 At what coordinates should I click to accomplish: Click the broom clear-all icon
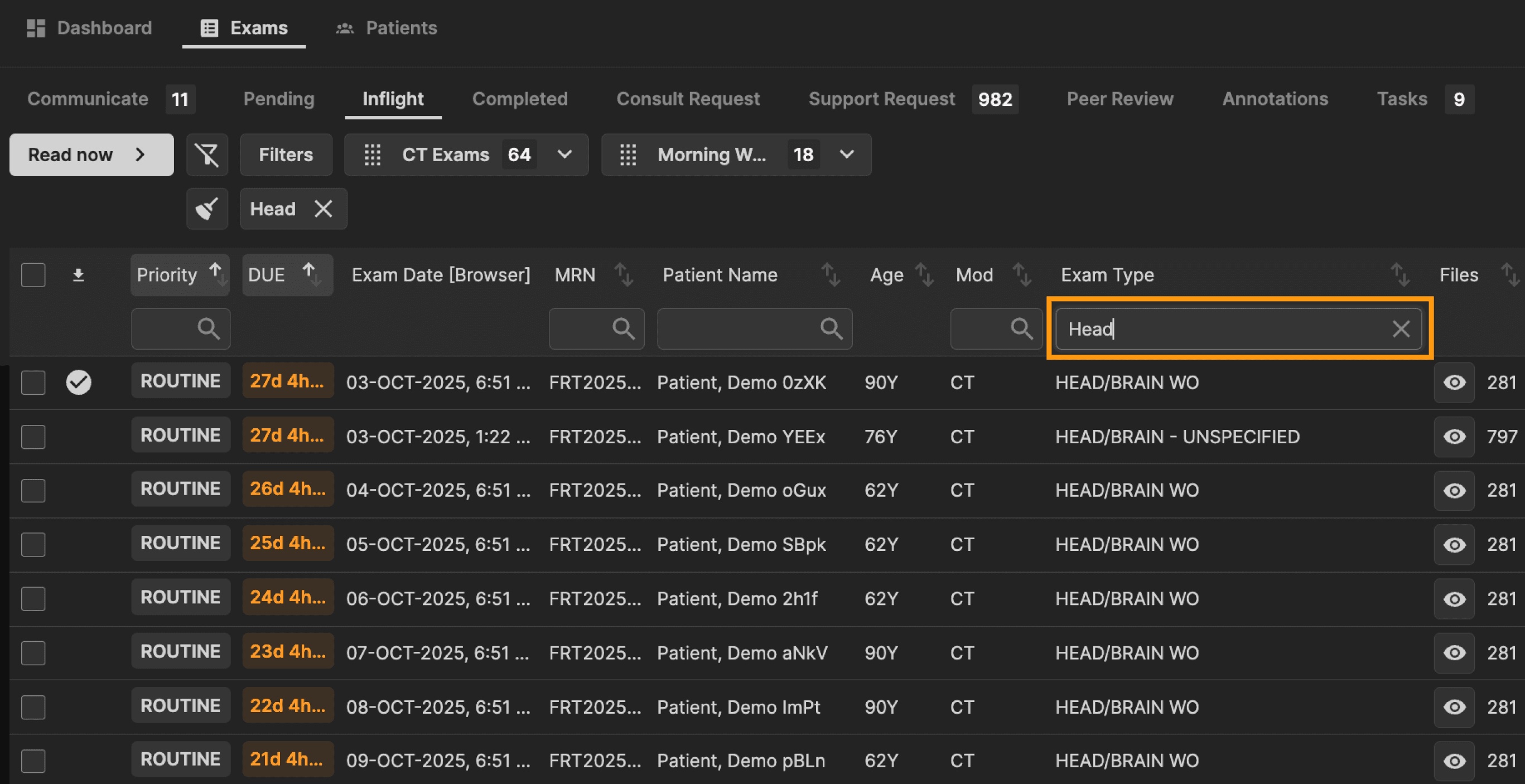click(x=206, y=209)
